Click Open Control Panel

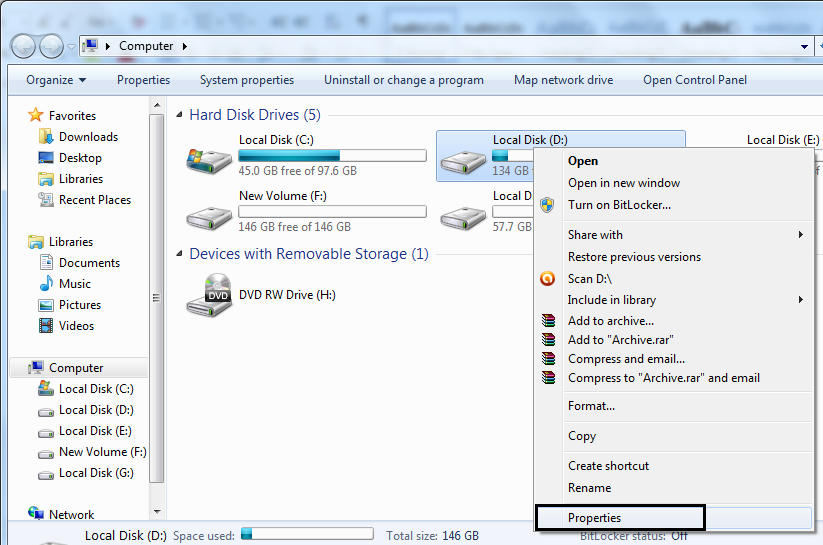(x=695, y=80)
